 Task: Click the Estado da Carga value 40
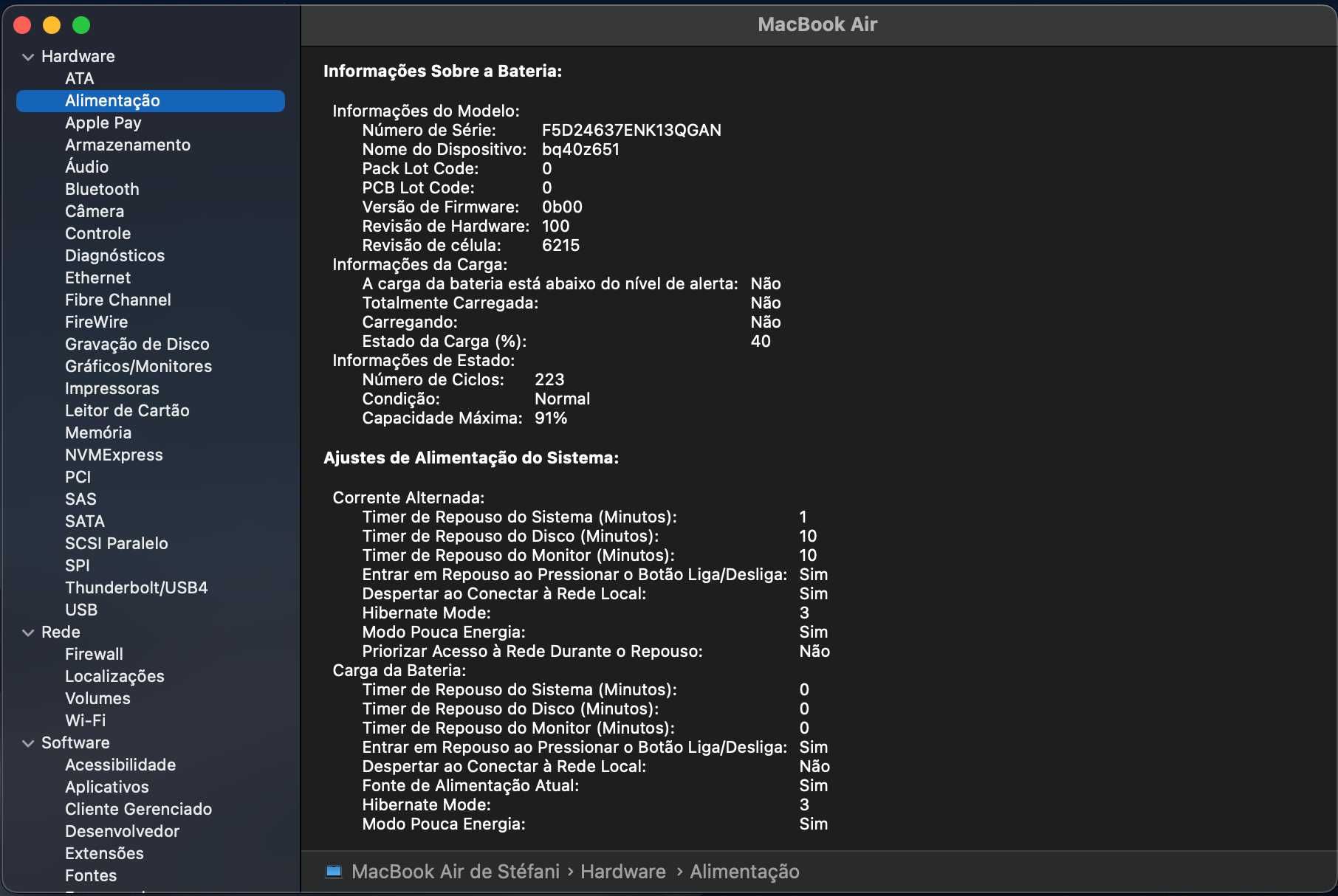[761, 342]
